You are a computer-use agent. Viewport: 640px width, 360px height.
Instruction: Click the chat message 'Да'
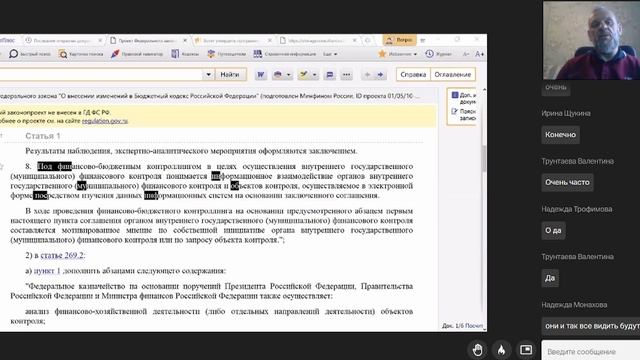(550, 278)
